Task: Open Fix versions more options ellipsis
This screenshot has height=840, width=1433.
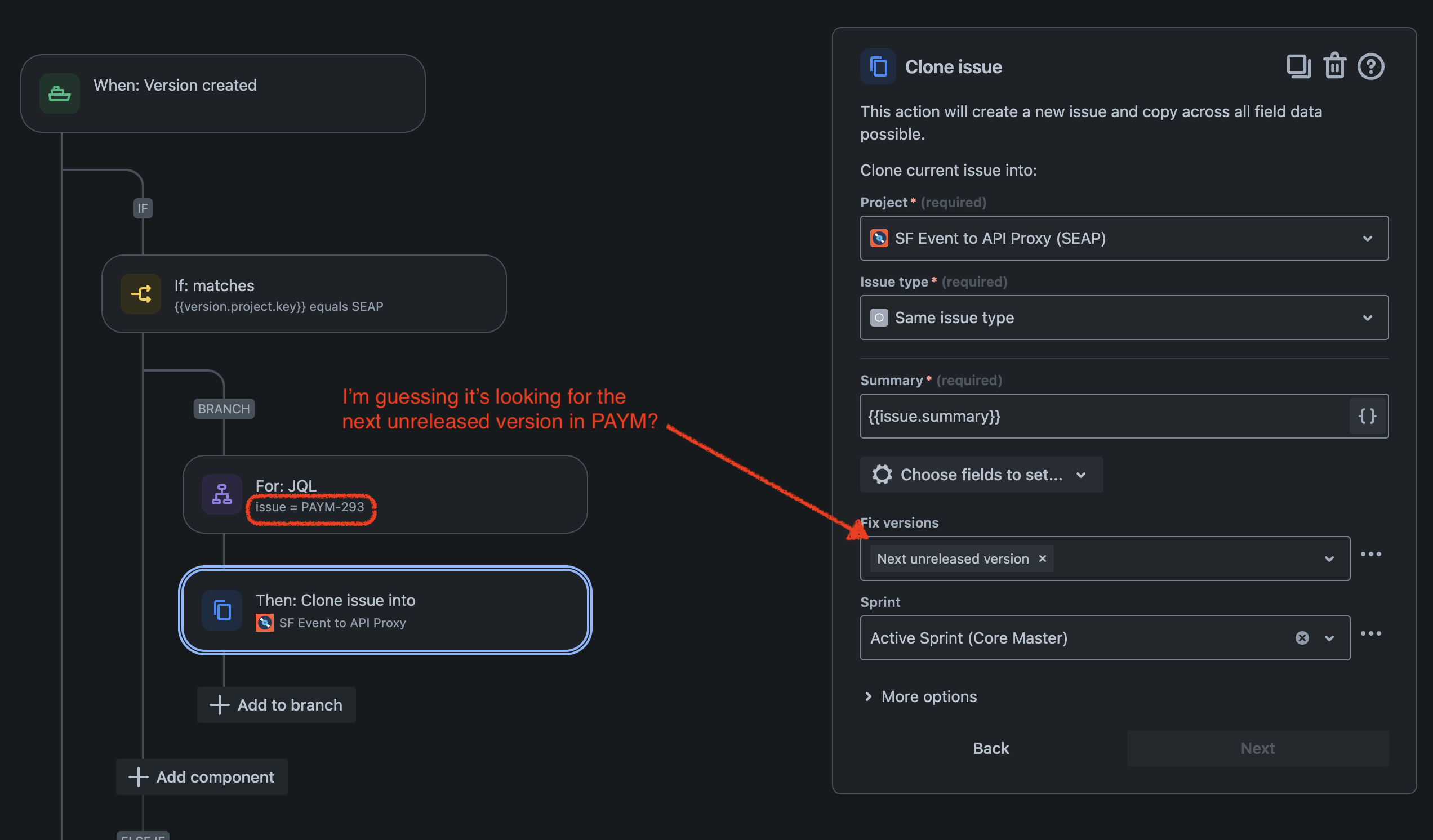Action: 1370,554
